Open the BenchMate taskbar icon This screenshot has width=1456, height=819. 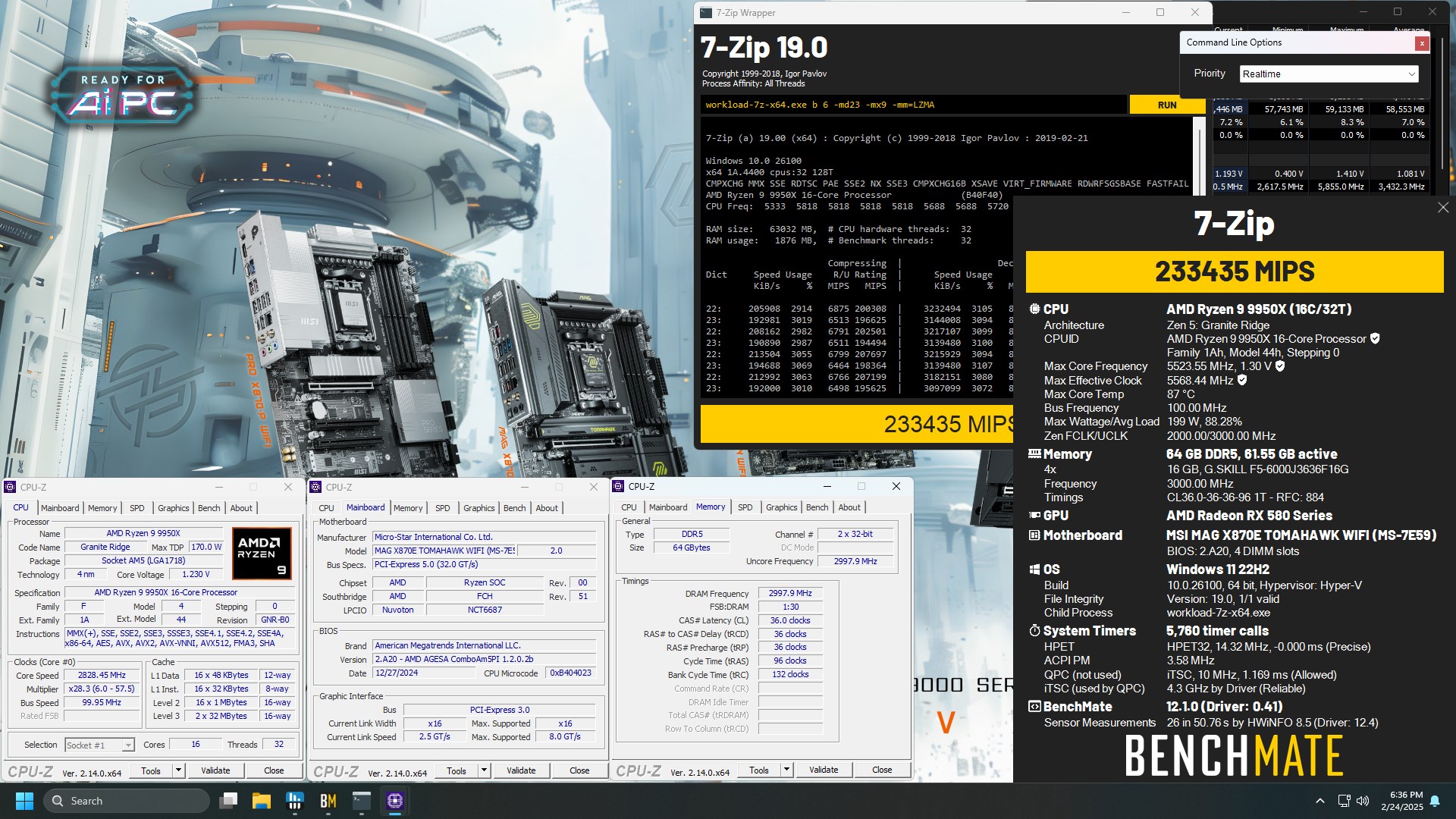tap(328, 801)
